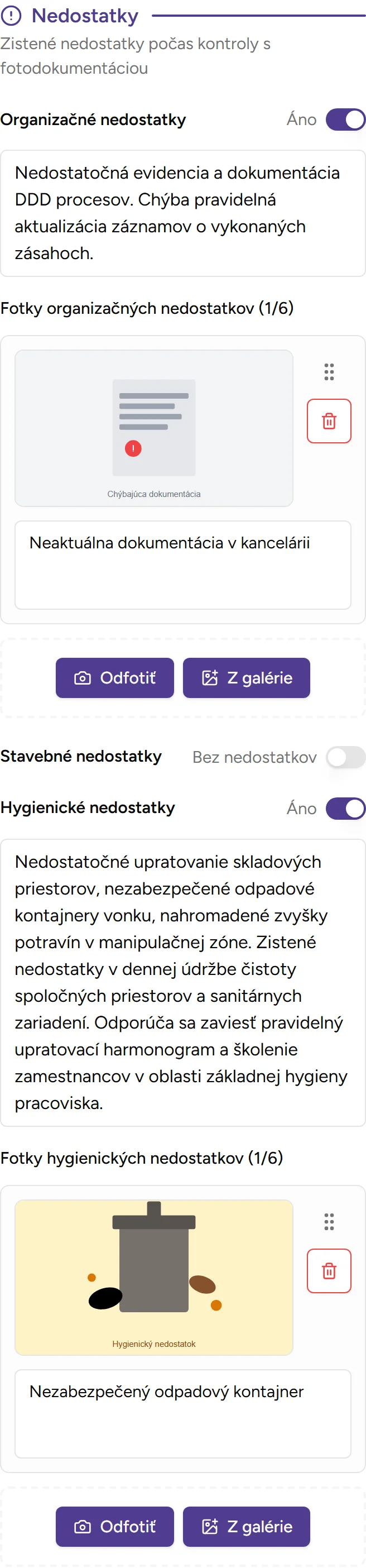366x1568 pixels.
Task: Enable the Stavebné nedostatky toggle
Action: (x=345, y=757)
